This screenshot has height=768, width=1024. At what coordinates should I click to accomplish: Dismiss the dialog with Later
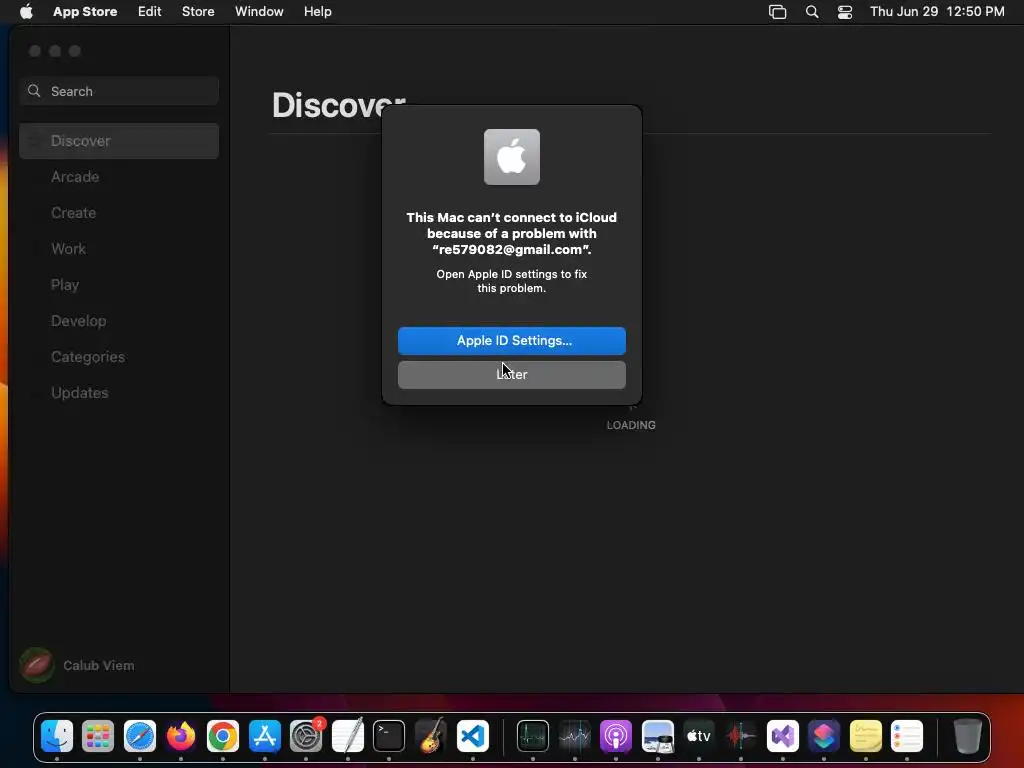[x=511, y=375]
